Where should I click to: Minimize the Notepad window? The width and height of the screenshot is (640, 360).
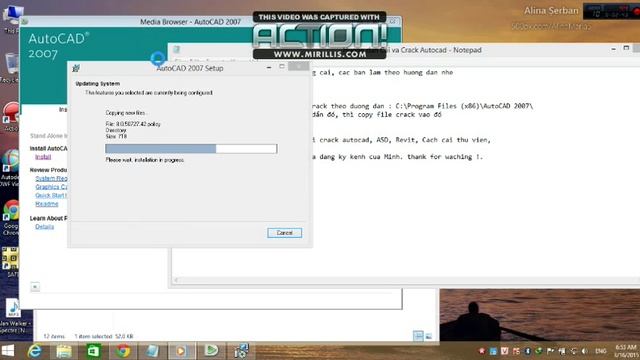[613, 49]
